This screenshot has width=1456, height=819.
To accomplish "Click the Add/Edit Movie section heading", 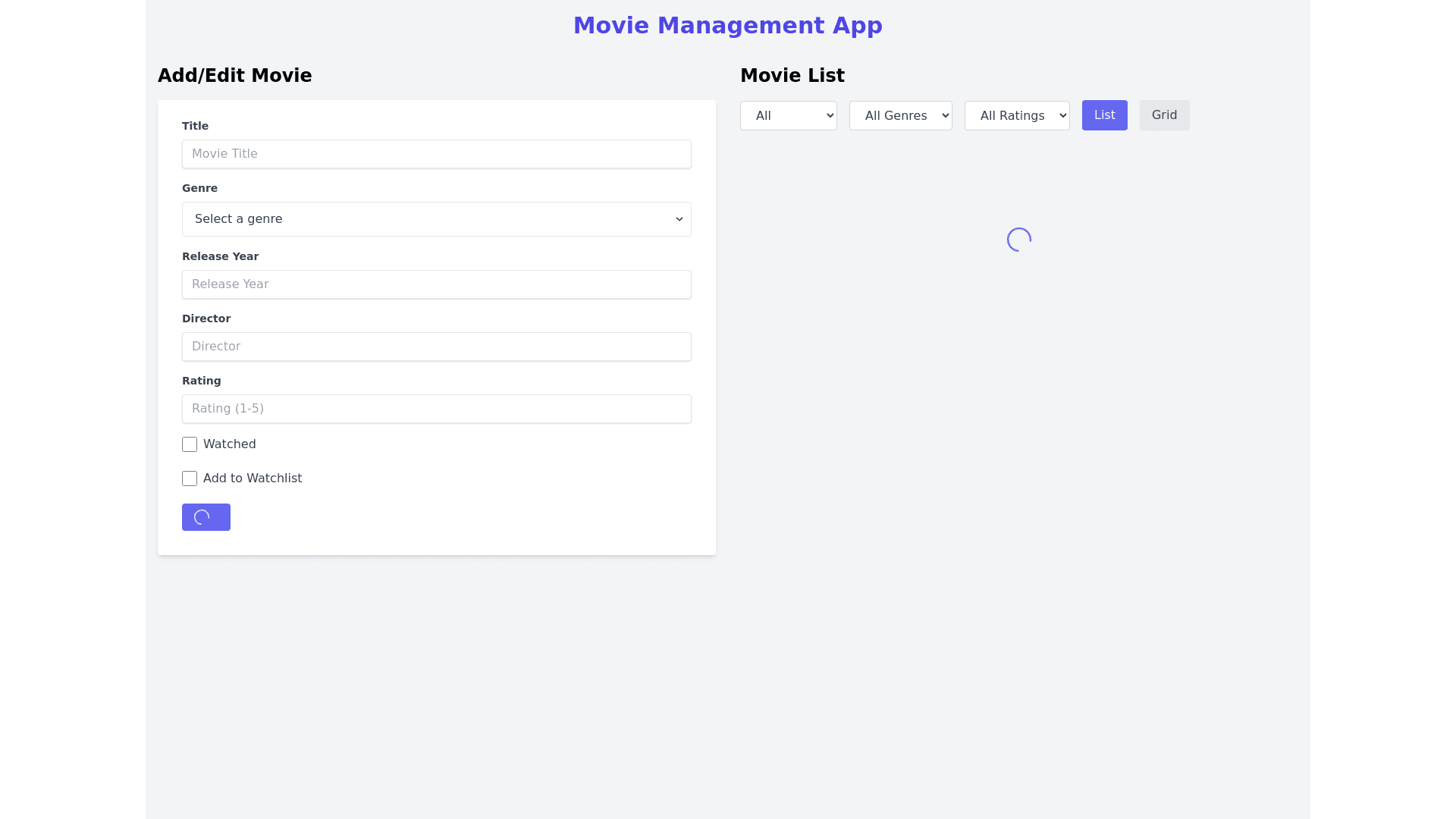I will tap(234, 76).
